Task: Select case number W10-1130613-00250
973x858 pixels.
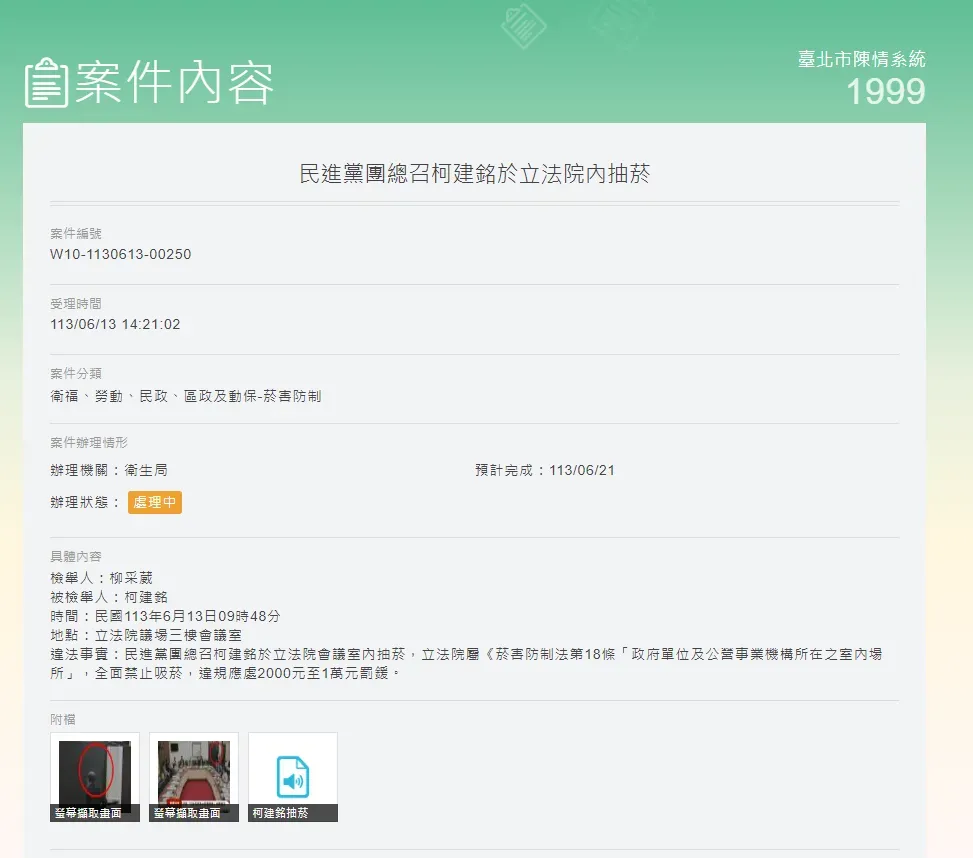Action: 120,254
